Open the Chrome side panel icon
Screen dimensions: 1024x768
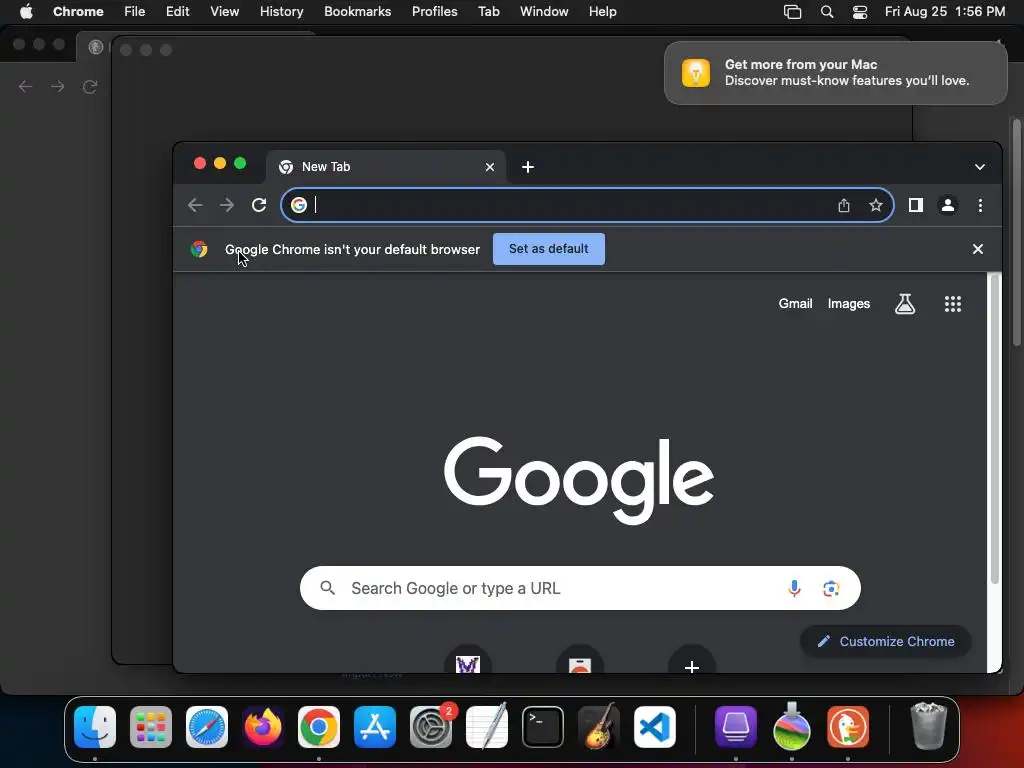(x=916, y=205)
